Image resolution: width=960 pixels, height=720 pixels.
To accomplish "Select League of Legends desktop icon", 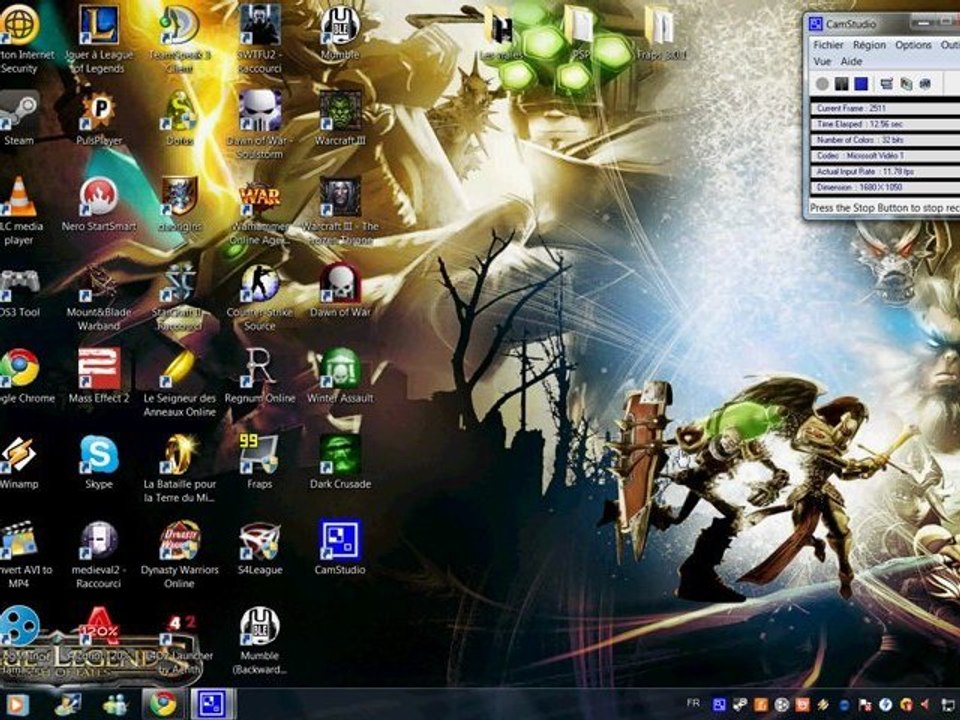I will 99,40.
